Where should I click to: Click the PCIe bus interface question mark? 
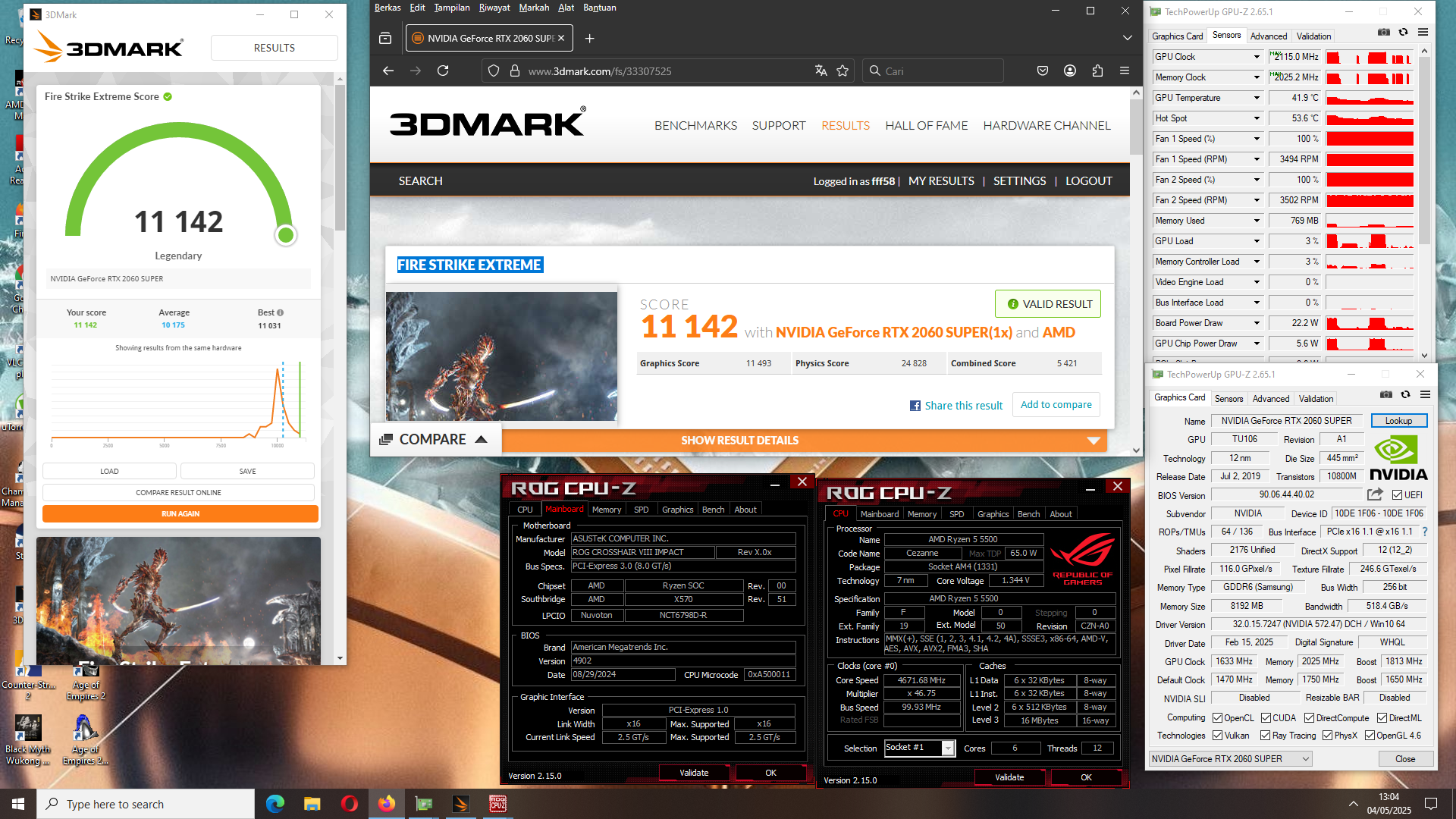coord(1425,532)
